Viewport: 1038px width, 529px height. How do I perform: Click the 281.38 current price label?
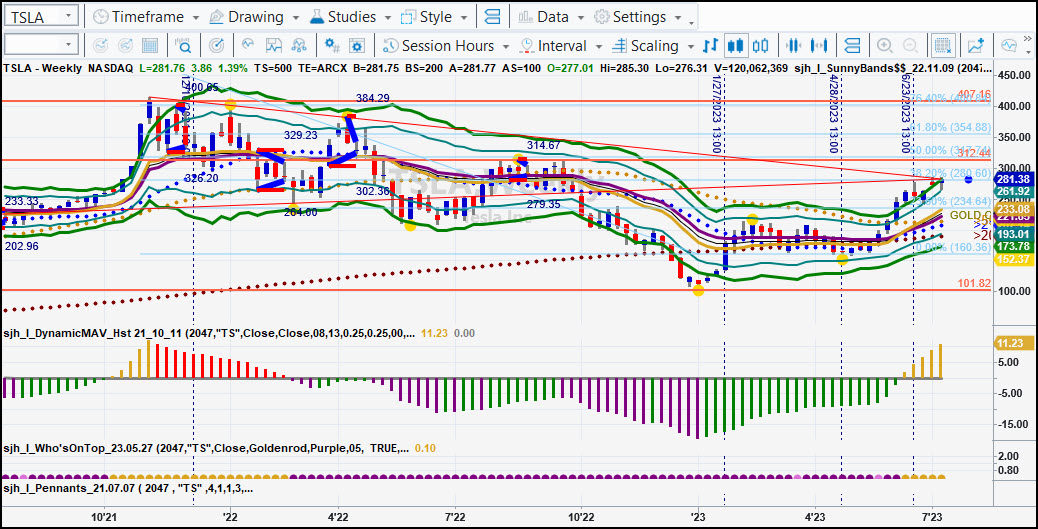click(1012, 179)
